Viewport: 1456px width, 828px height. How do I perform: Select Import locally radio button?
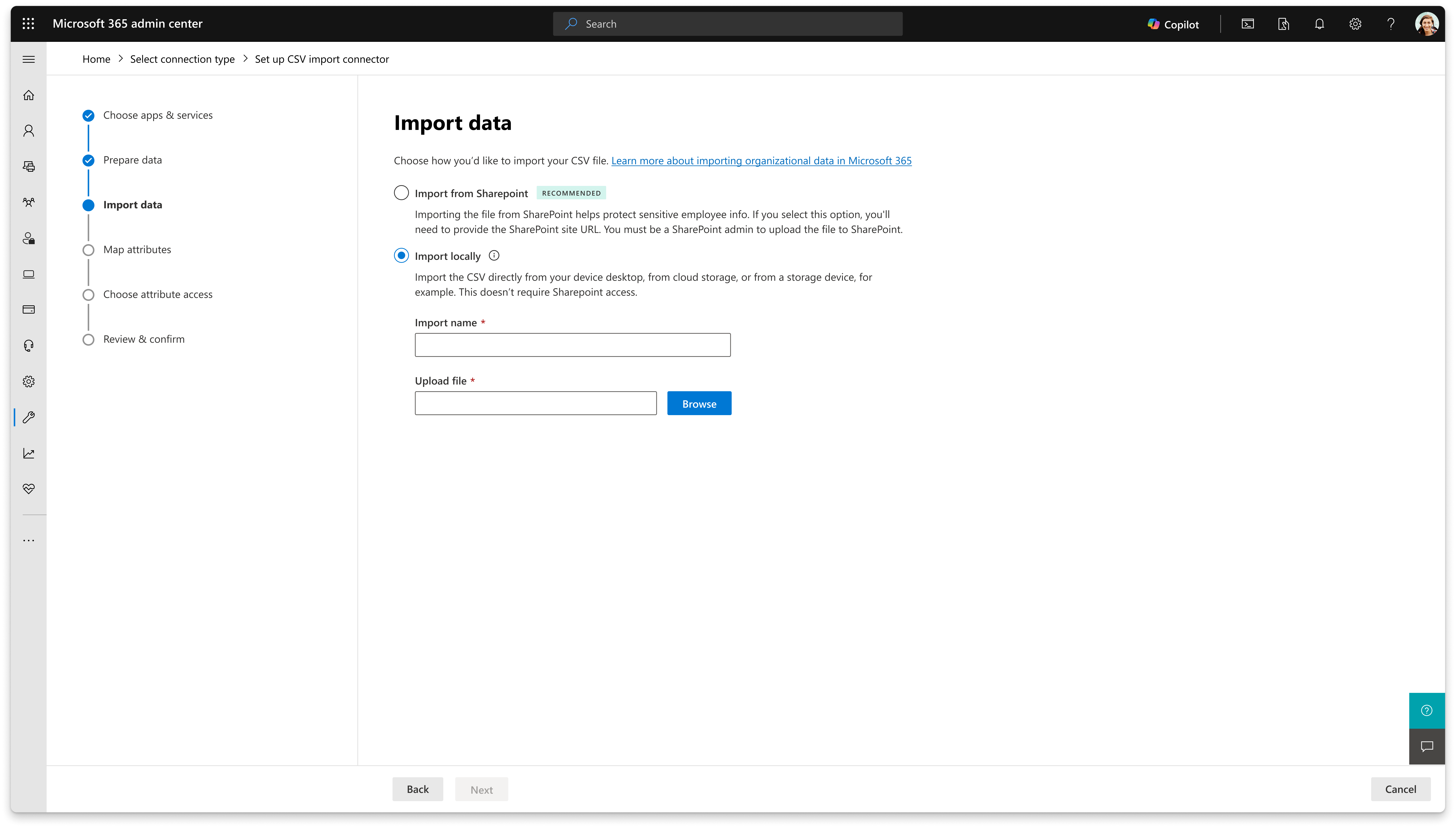click(401, 255)
